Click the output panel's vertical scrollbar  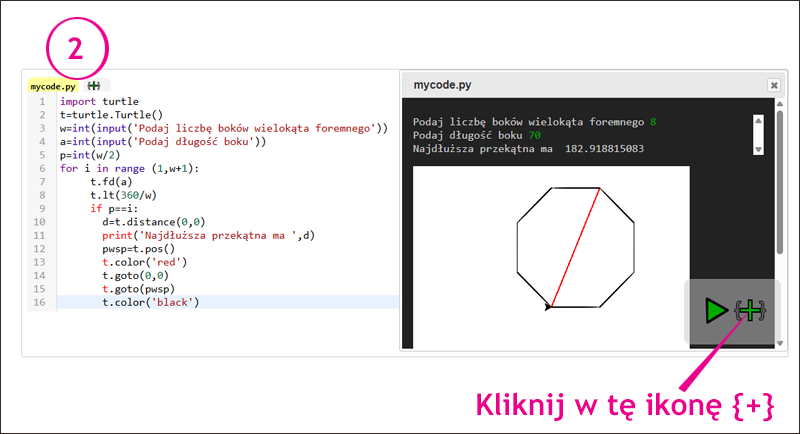(x=759, y=134)
